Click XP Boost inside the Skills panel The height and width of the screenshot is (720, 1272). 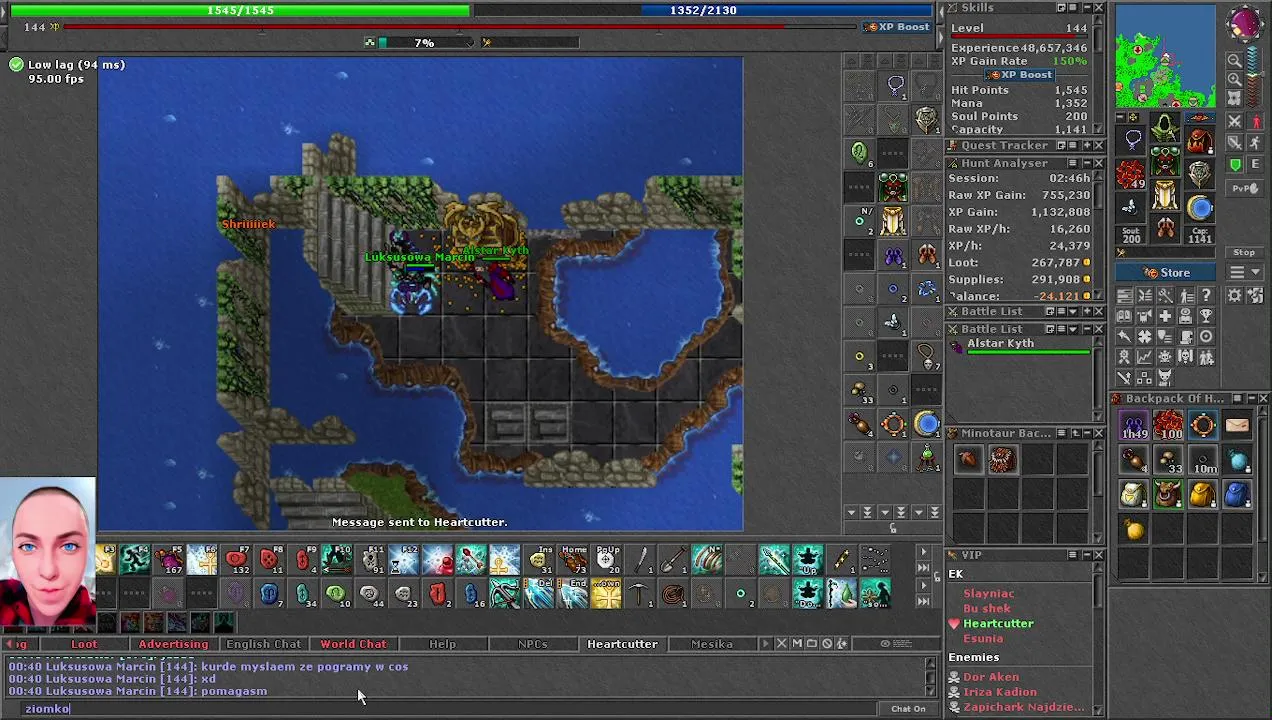[1019, 75]
